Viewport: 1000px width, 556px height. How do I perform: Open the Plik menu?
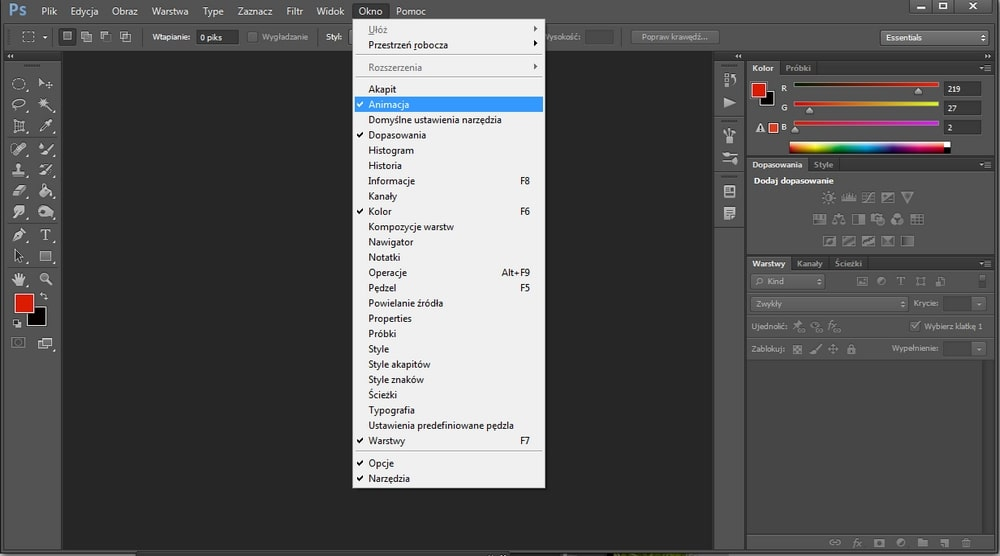[49, 11]
